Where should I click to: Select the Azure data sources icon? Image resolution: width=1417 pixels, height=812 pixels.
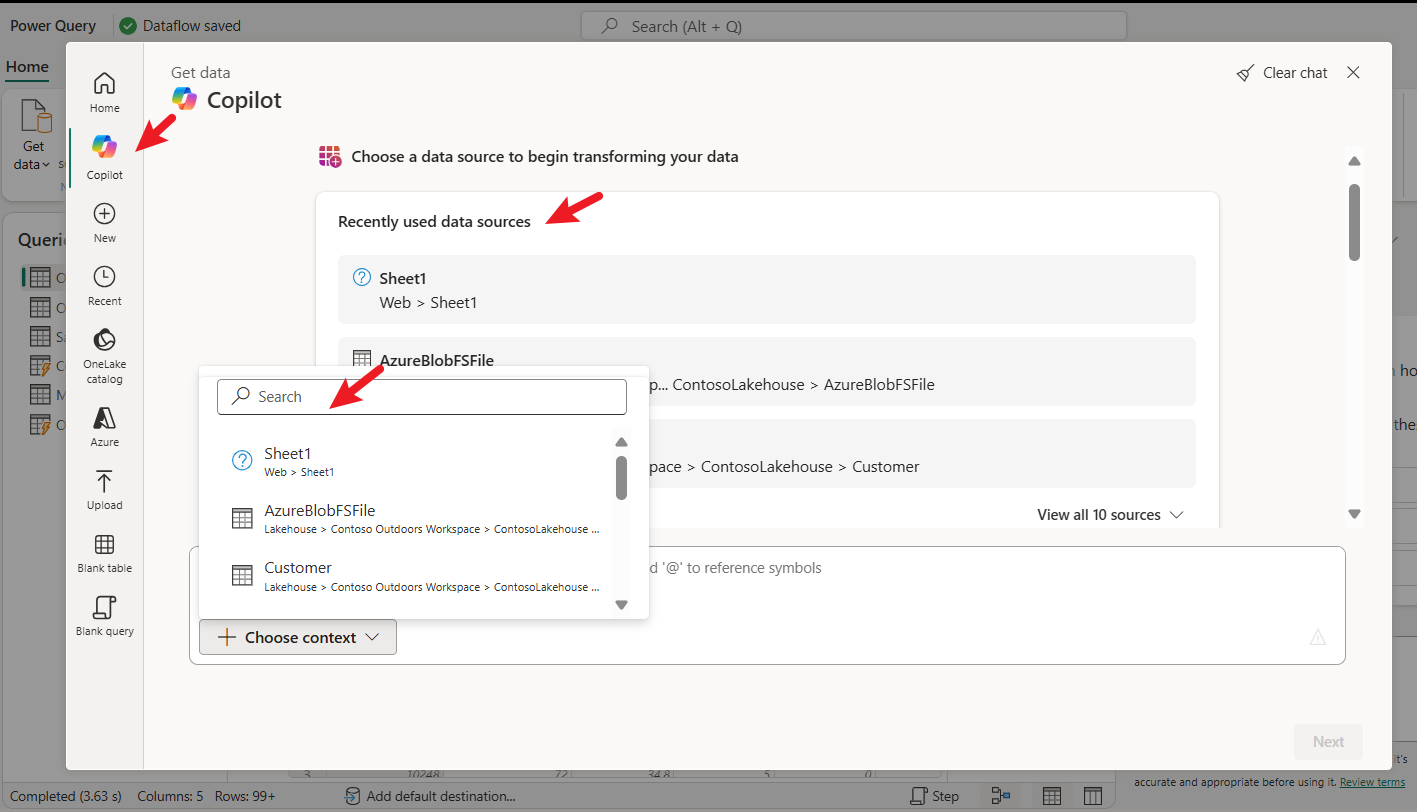(x=104, y=424)
